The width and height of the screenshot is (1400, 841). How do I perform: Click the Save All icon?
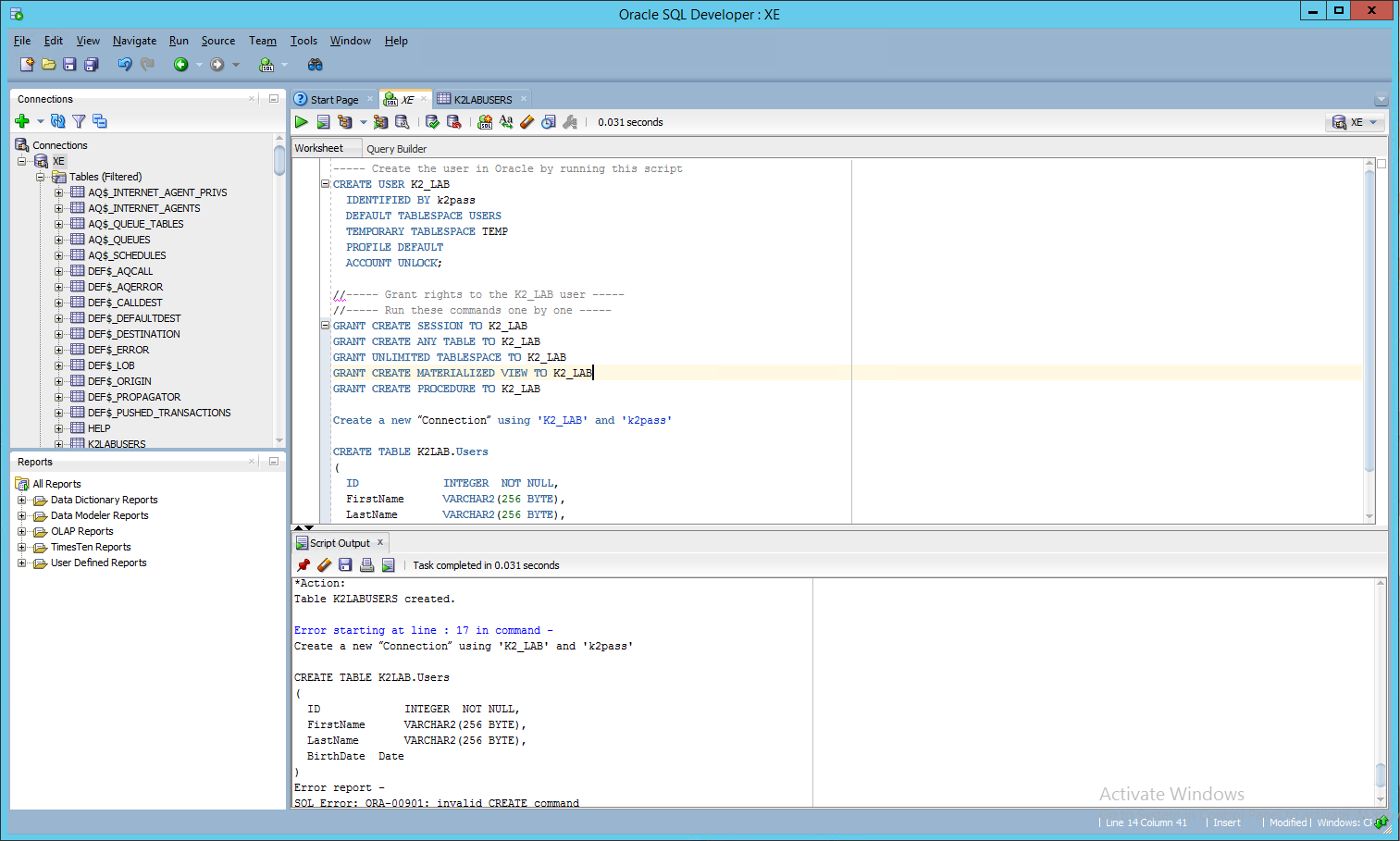point(92,64)
